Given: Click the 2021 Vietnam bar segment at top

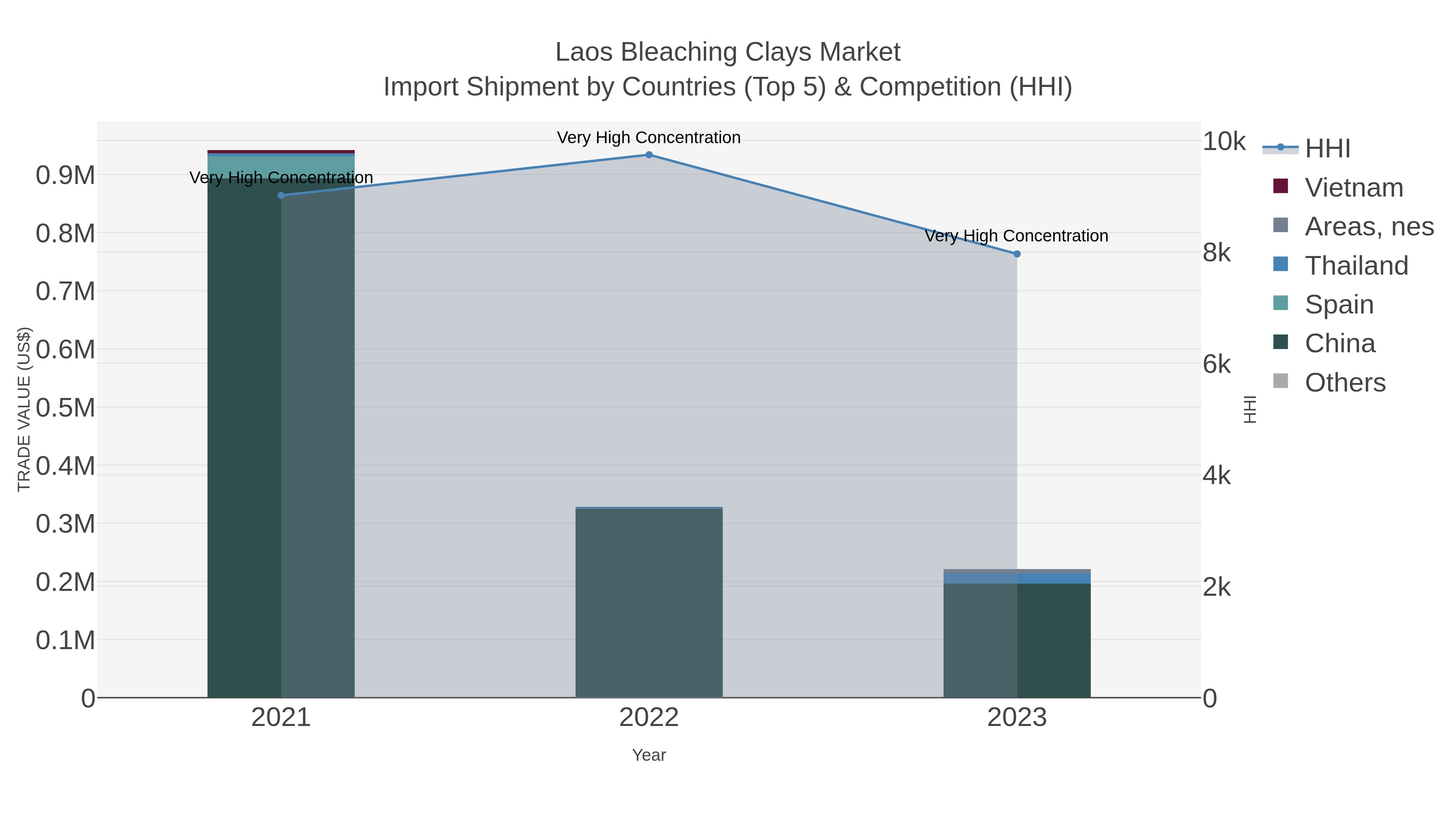Looking at the screenshot, I should click(x=281, y=152).
